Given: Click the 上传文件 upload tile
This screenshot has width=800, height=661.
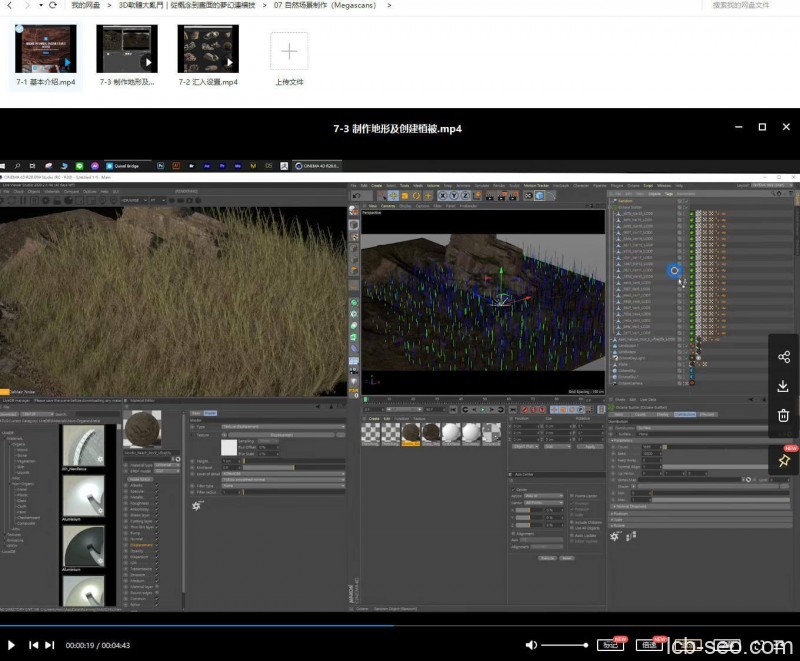Looking at the screenshot, I should click(x=289, y=52).
